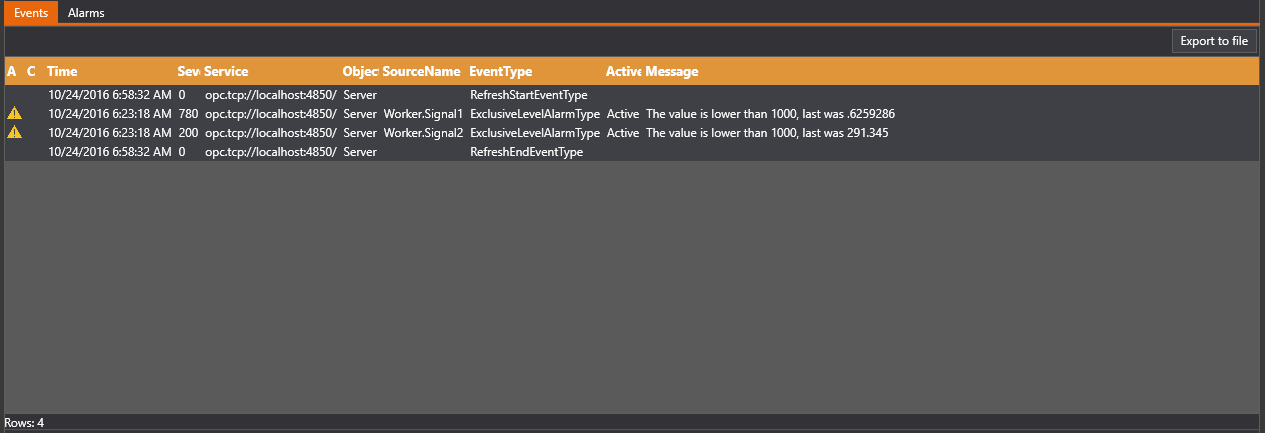
Task: Sort by the Service column header
Action: [226, 72]
